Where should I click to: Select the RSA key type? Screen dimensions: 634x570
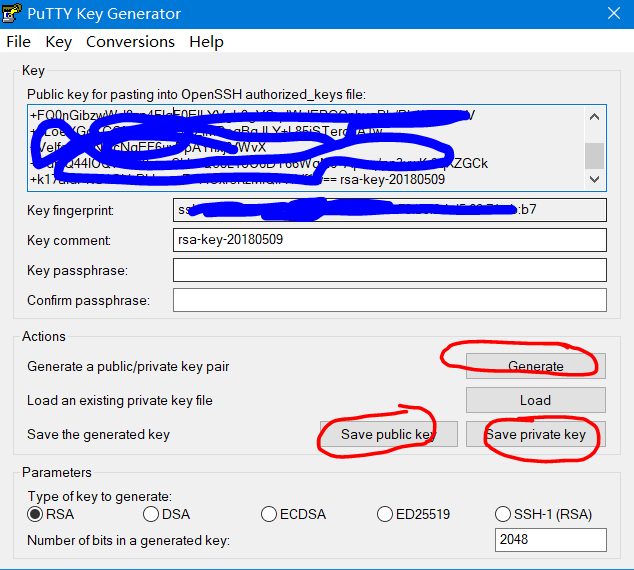(36, 515)
